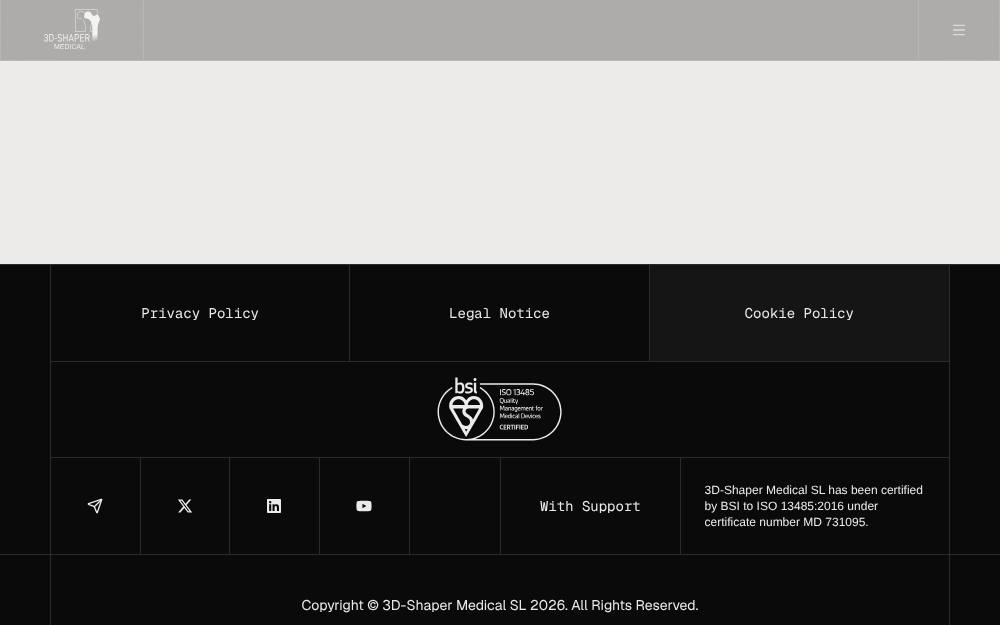View the Cookie Policy
This screenshot has width=1000, height=625.
click(799, 313)
